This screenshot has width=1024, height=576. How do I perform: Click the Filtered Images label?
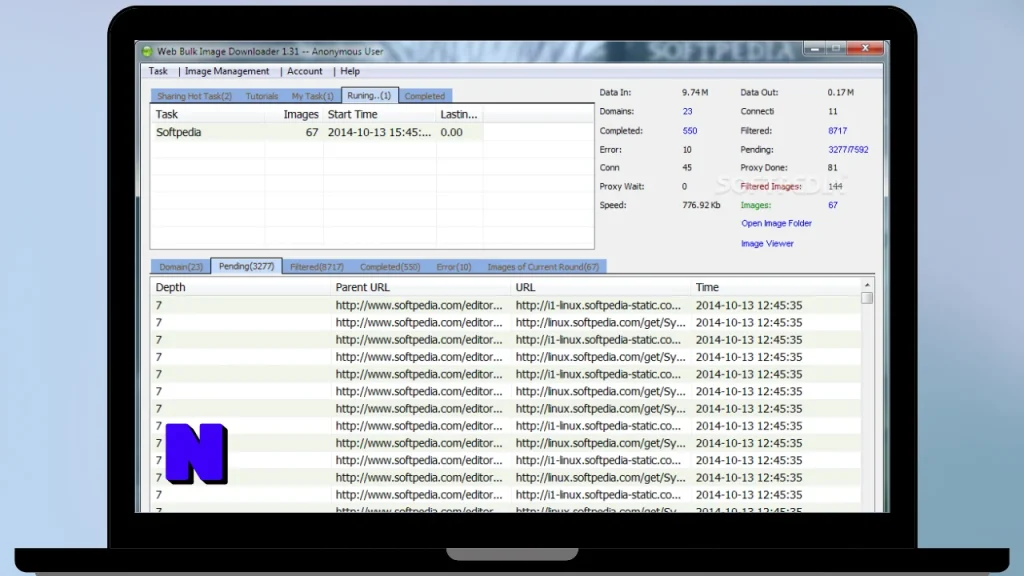[x=771, y=187]
